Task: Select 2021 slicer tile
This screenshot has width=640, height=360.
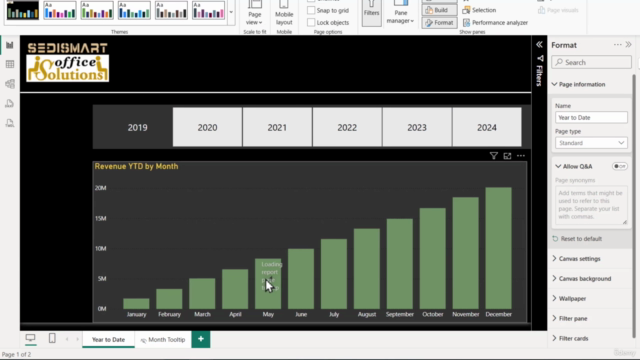Action: 277,127
